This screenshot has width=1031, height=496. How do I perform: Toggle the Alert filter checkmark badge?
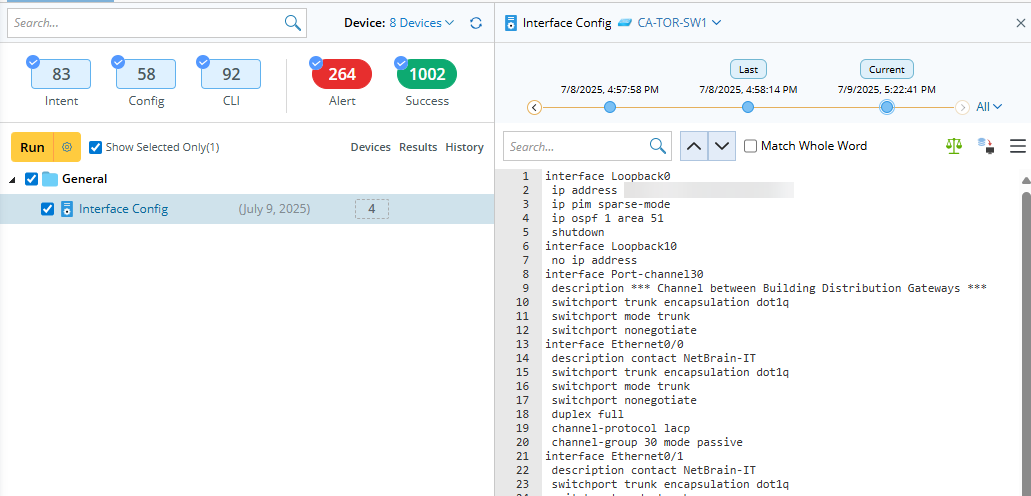[x=316, y=63]
